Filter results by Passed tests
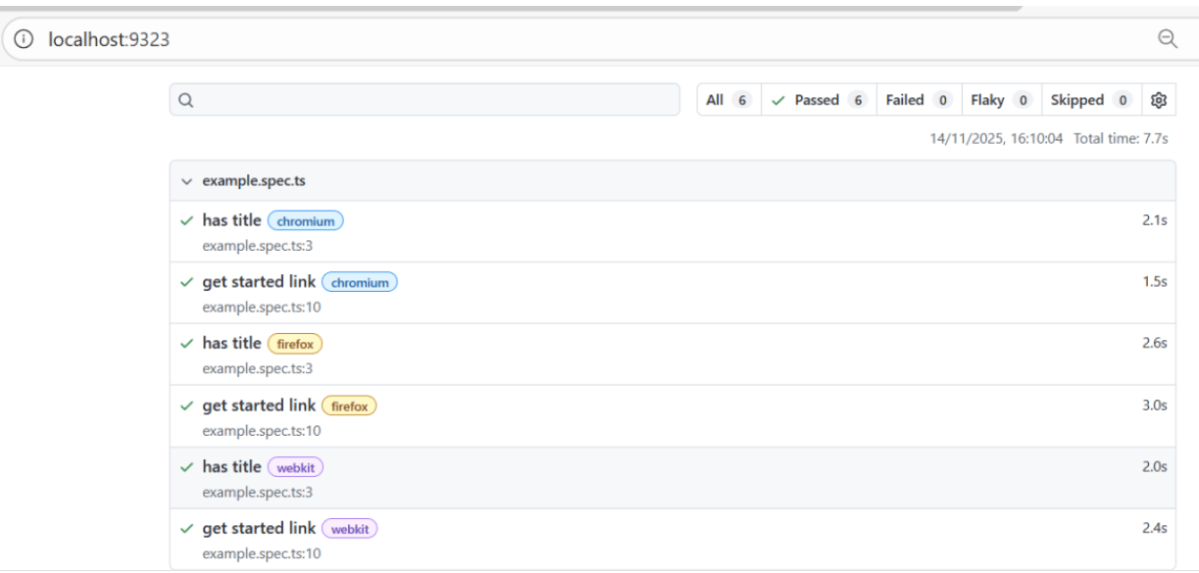This screenshot has height=573, width=1199. [818, 100]
